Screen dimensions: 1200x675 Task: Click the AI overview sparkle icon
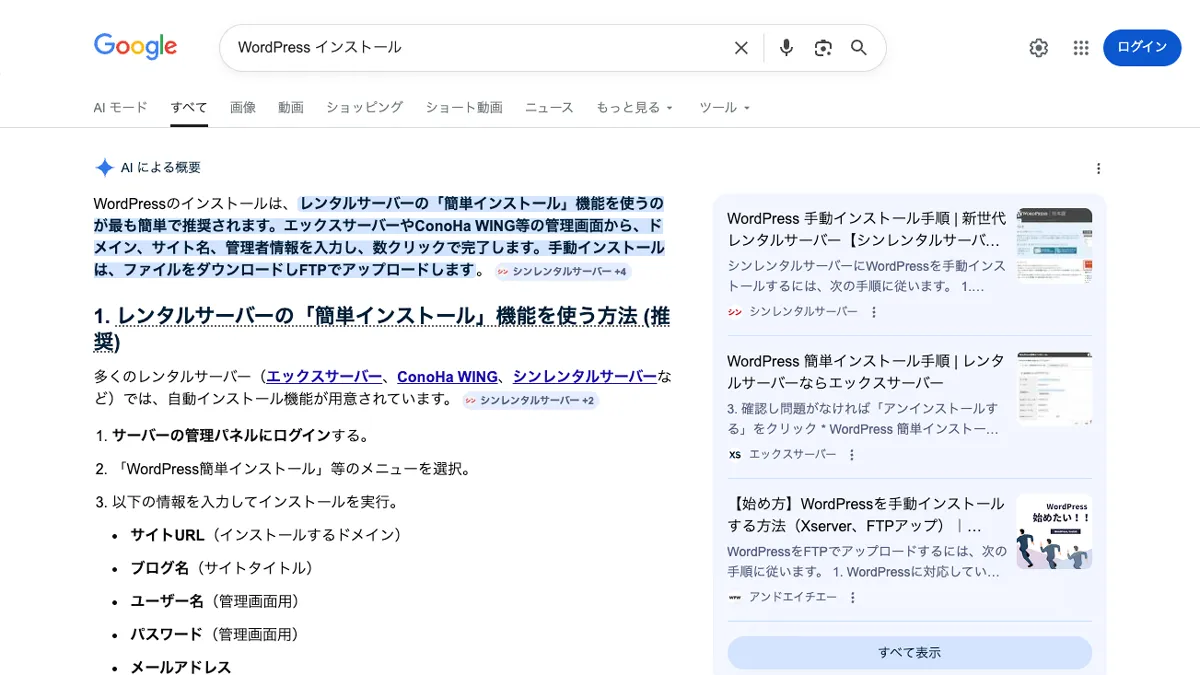(104, 168)
